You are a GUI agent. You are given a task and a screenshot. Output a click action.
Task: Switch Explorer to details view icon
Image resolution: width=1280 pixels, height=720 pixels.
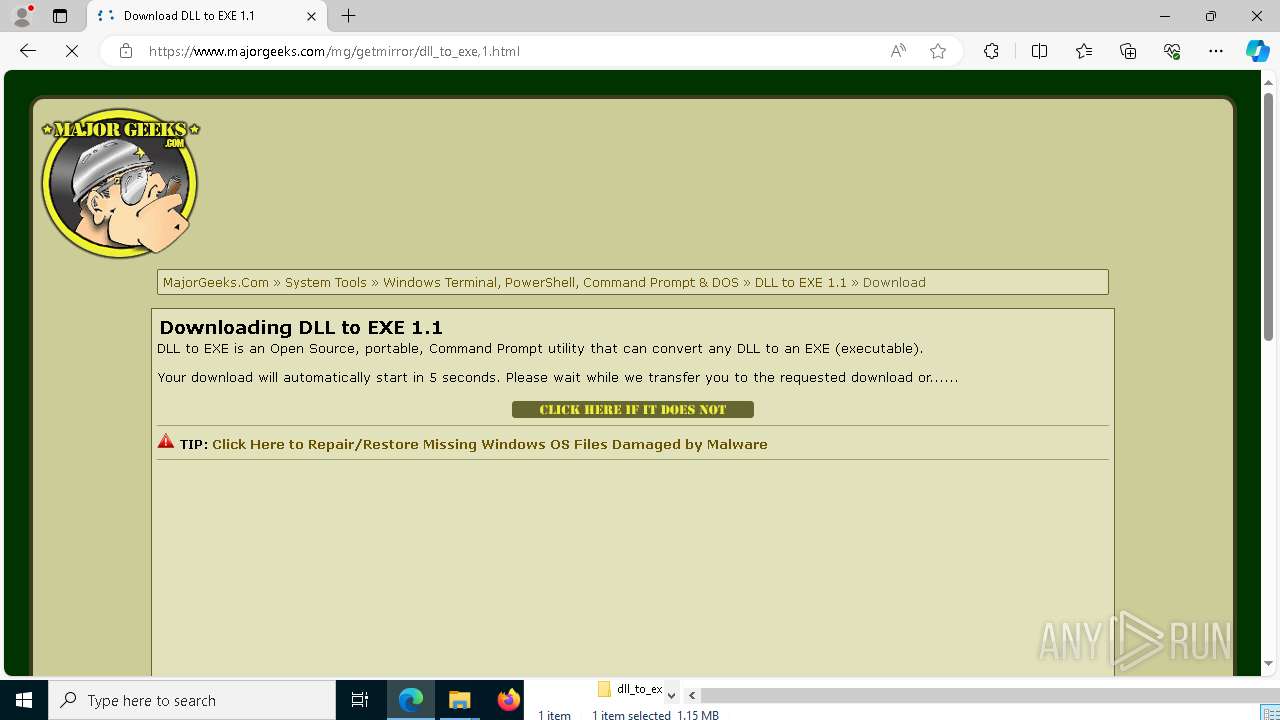[x=1270, y=714]
